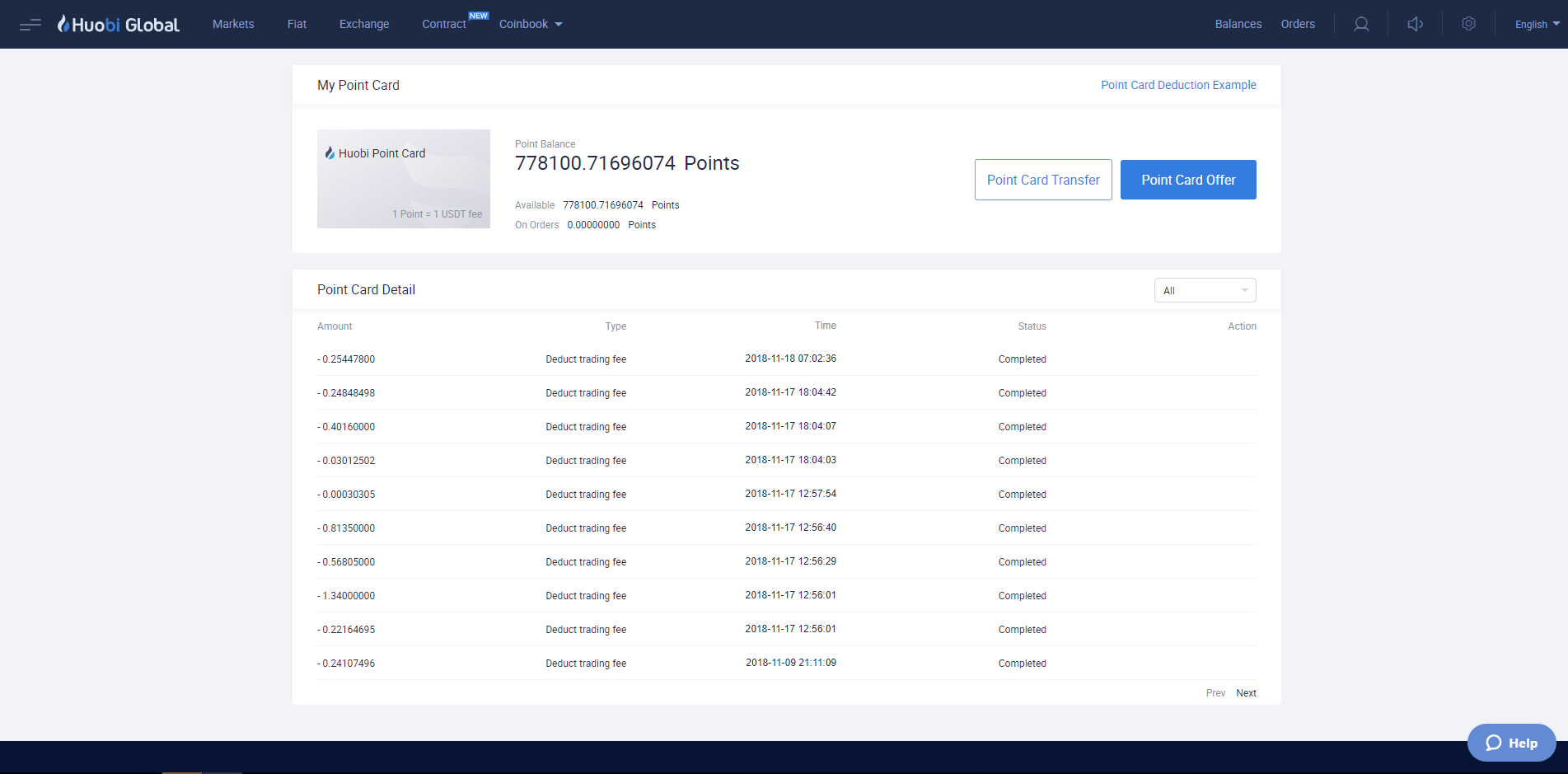
Task: Open the All filter dropdown
Action: (1205, 290)
